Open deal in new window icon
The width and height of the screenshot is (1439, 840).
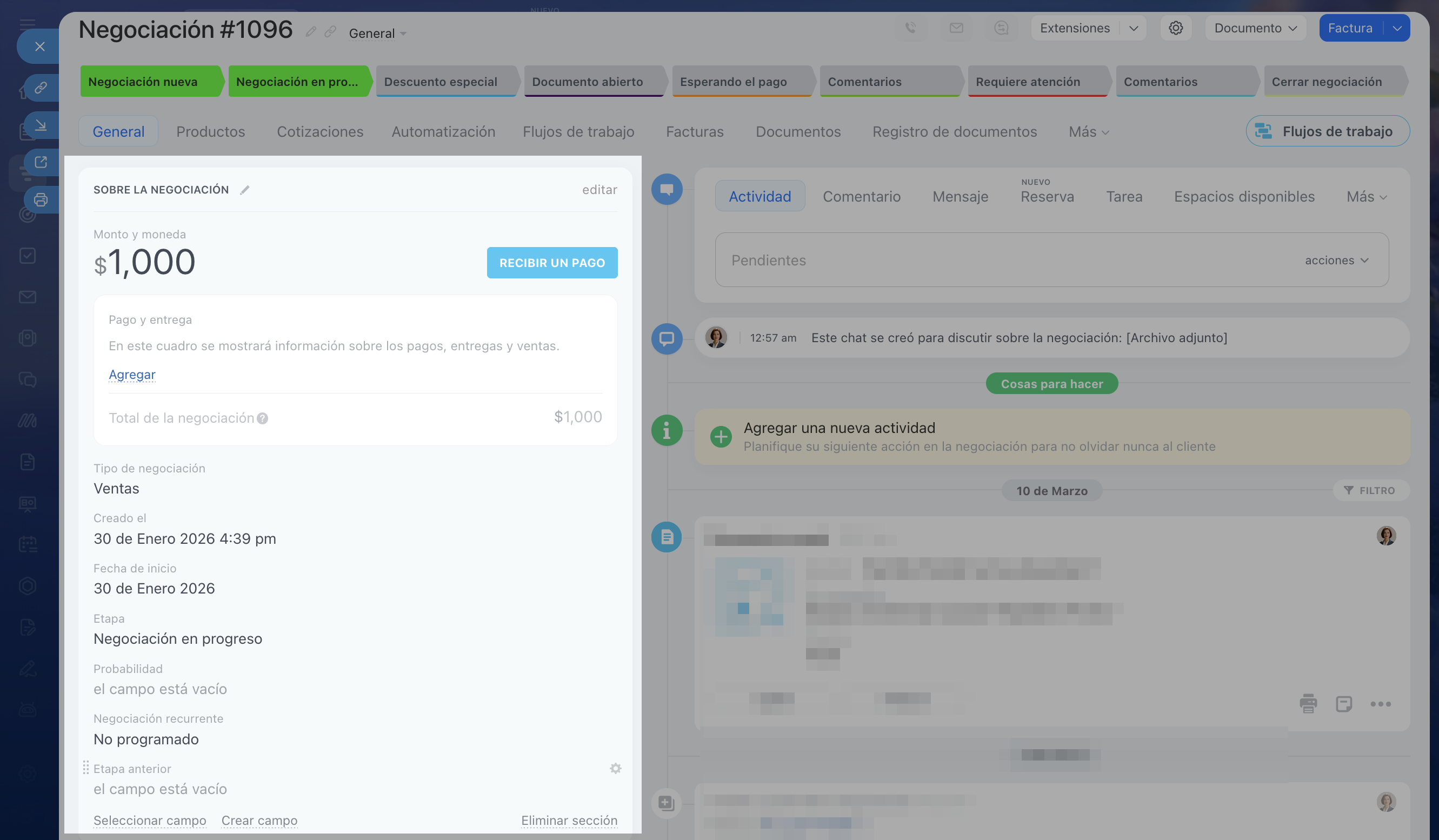click(x=41, y=162)
